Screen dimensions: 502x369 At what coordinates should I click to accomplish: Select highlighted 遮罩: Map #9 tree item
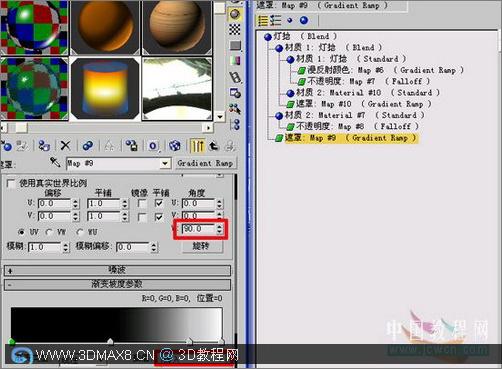pyautogui.click(x=346, y=138)
